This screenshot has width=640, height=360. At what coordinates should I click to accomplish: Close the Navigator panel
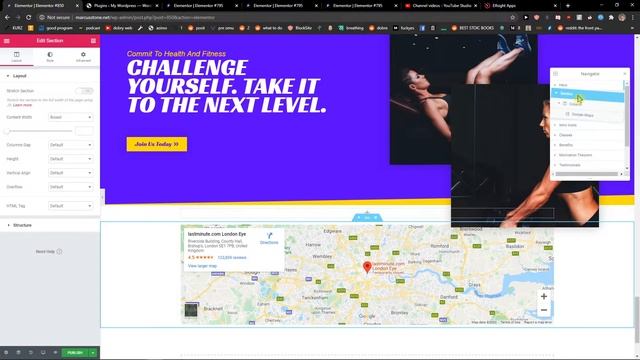[x=624, y=74]
